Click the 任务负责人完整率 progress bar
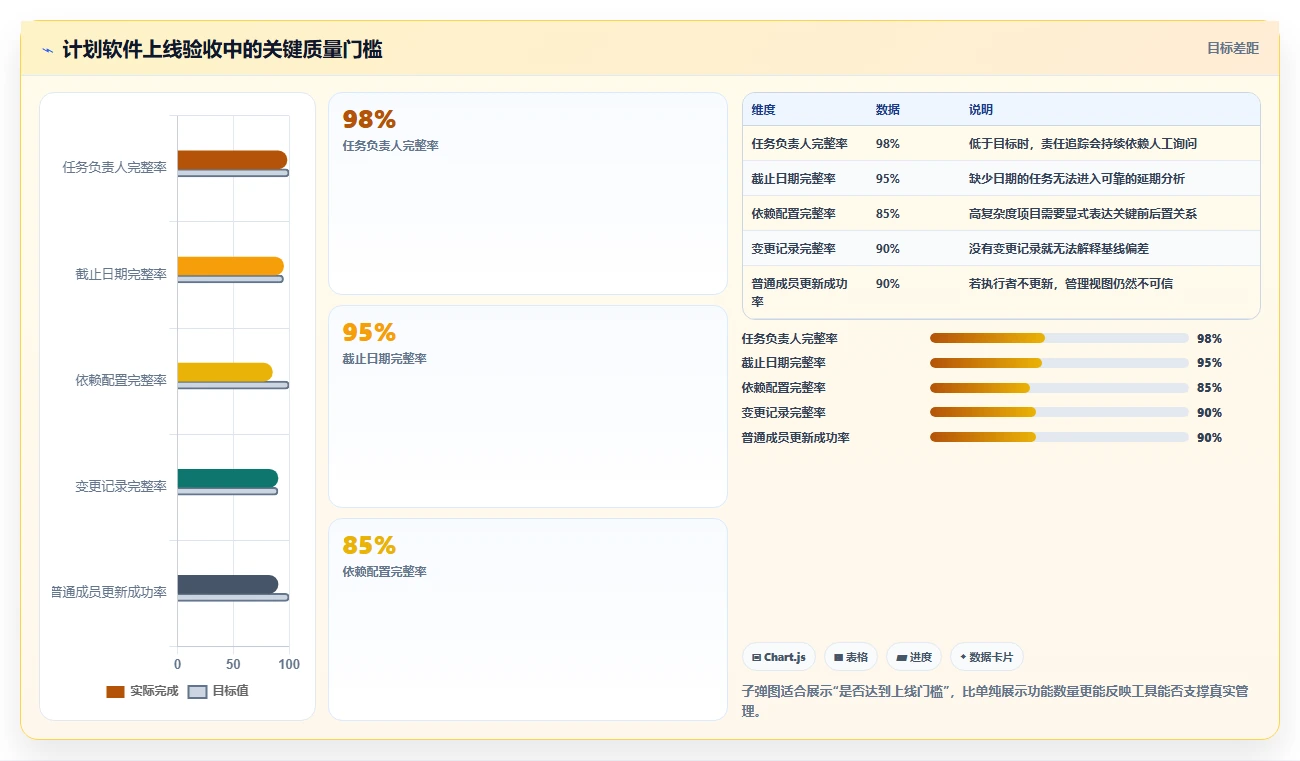1300x761 pixels. pos(1059,338)
